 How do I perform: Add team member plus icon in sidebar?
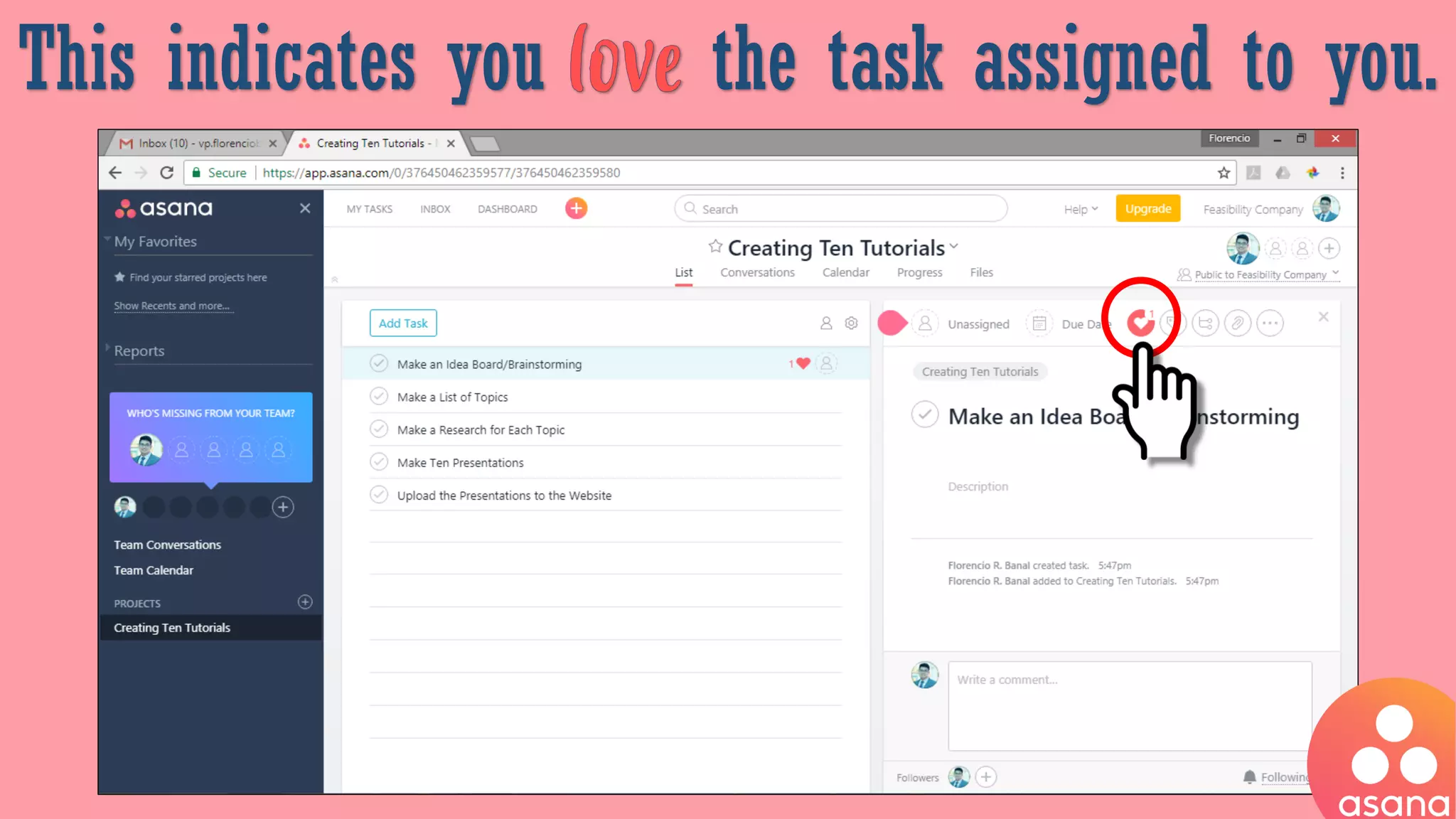(283, 507)
